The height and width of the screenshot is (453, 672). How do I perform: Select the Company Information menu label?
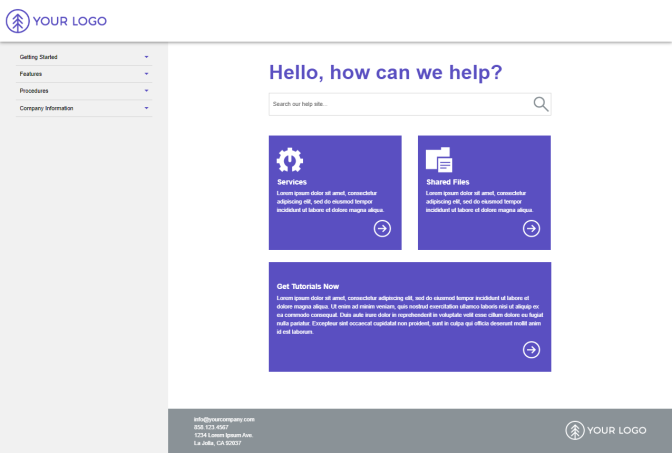coord(46,108)
